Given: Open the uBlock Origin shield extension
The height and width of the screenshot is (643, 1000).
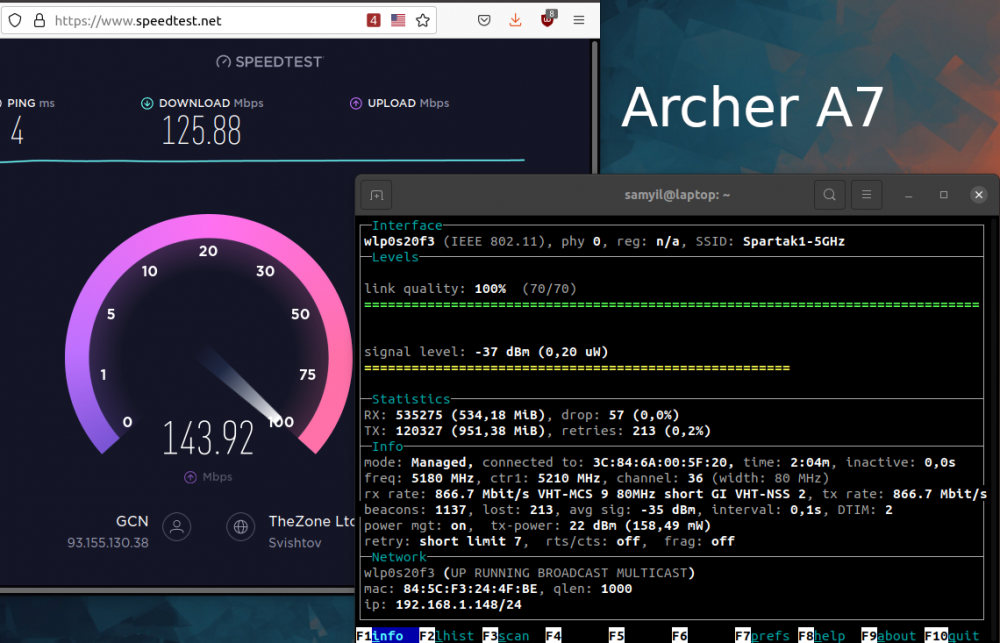Looking at the screenshot, I should [x=548, y=20].
